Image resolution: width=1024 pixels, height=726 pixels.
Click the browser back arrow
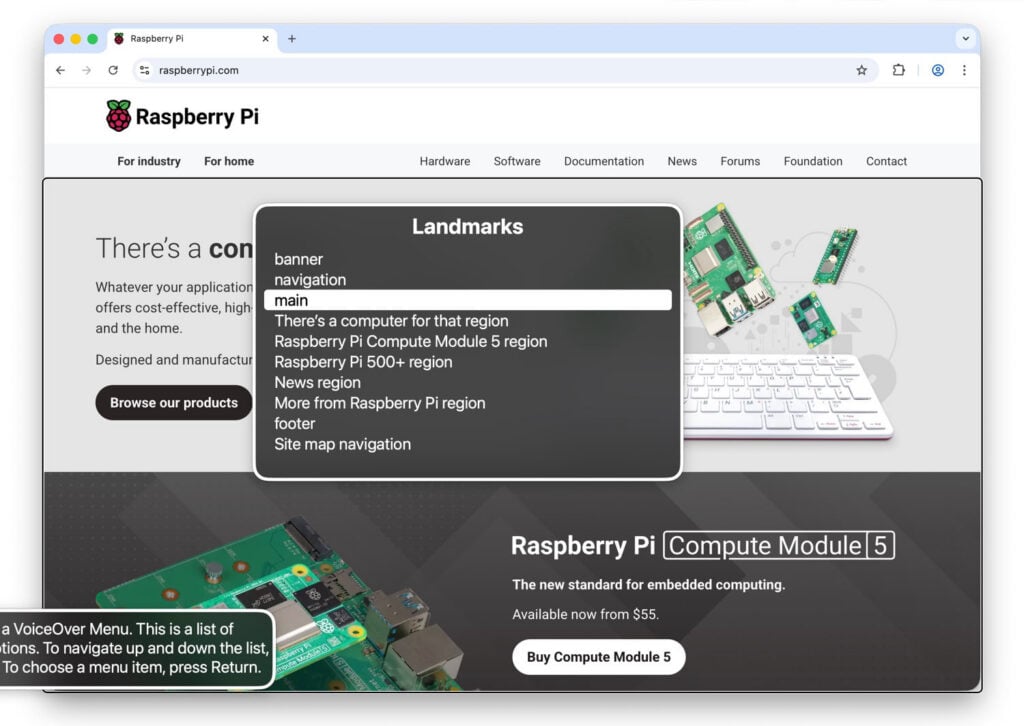(x=60, y=71)
